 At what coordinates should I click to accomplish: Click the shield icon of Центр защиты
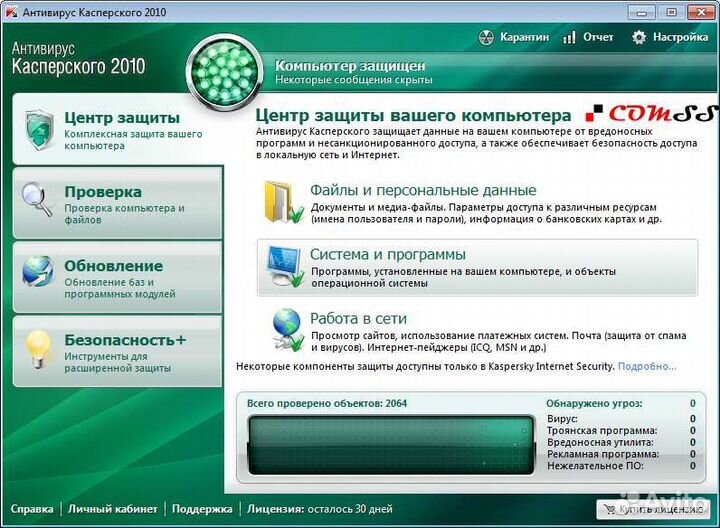(x=39, y=130)
